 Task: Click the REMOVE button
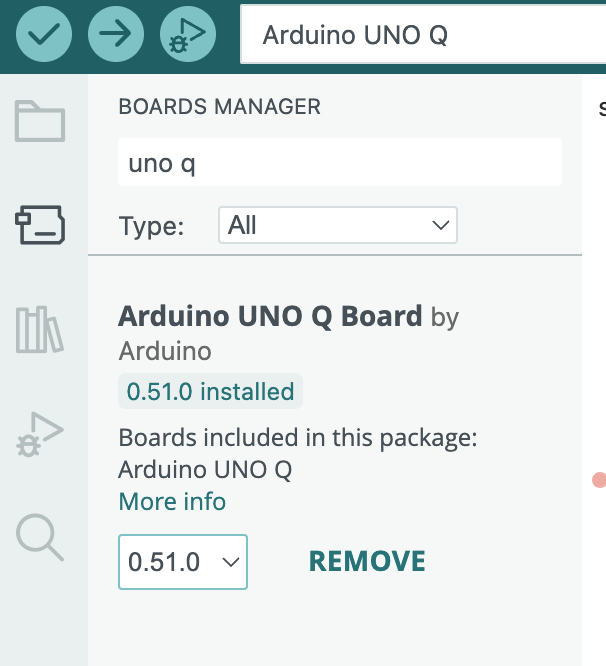[367, 562]
